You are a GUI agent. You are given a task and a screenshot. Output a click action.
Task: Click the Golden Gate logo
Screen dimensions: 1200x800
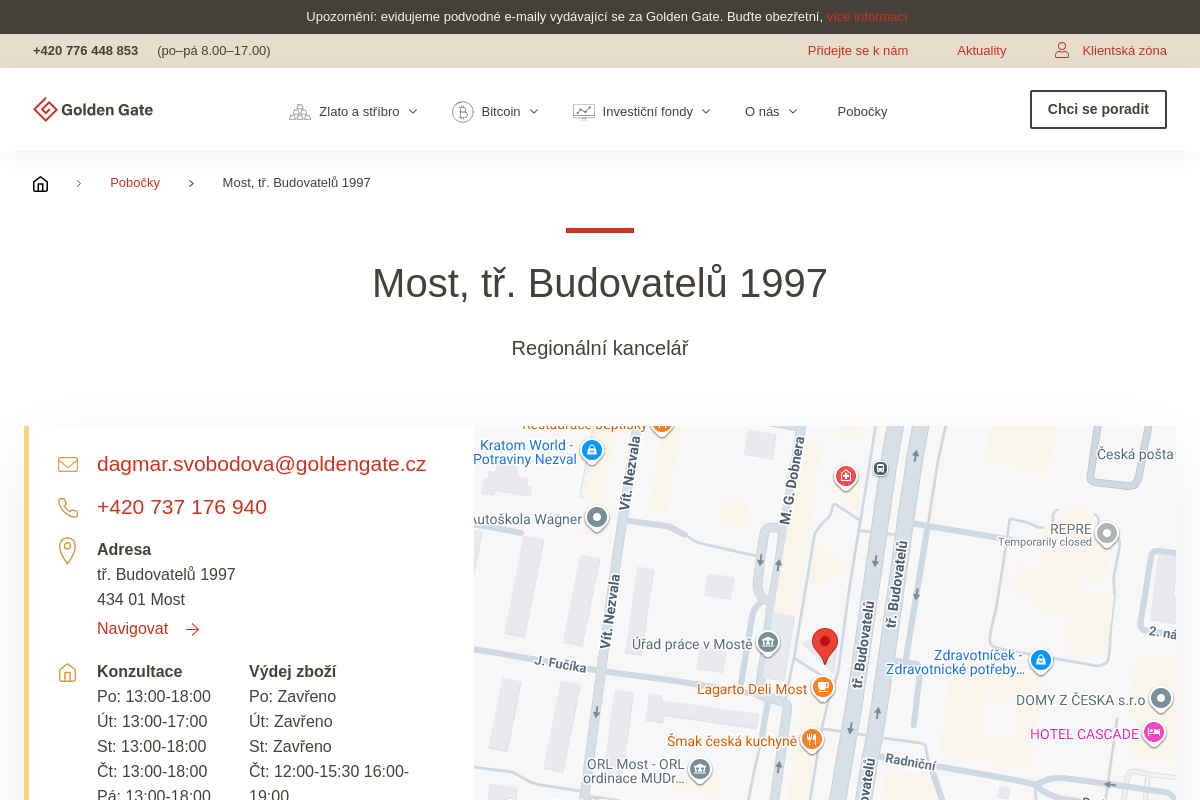pos(93,110)
